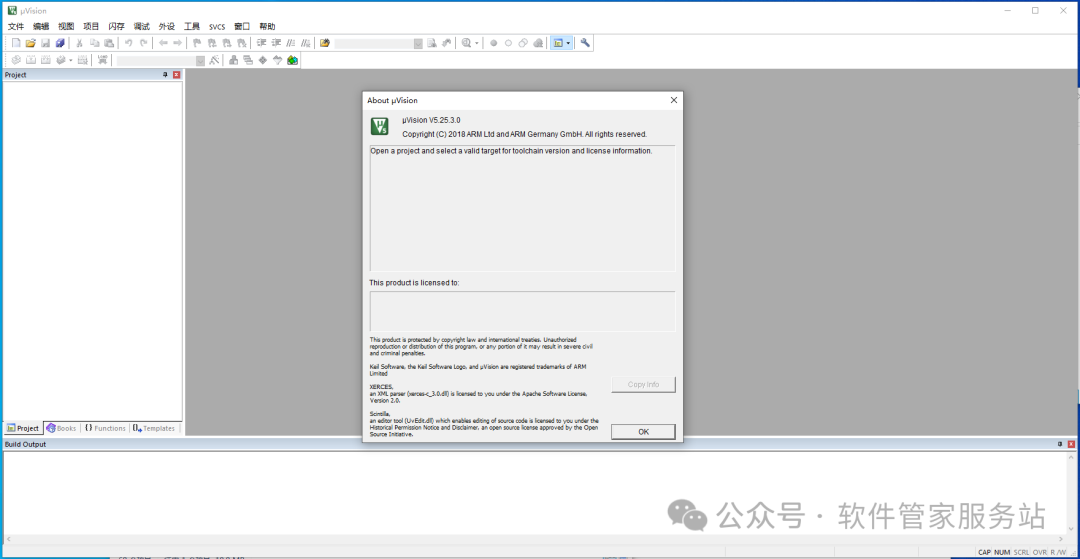The height and width of the screenshot is (559, 1080).
Task: Click the Translate file build icon
Action: click(x=16, y=60)
